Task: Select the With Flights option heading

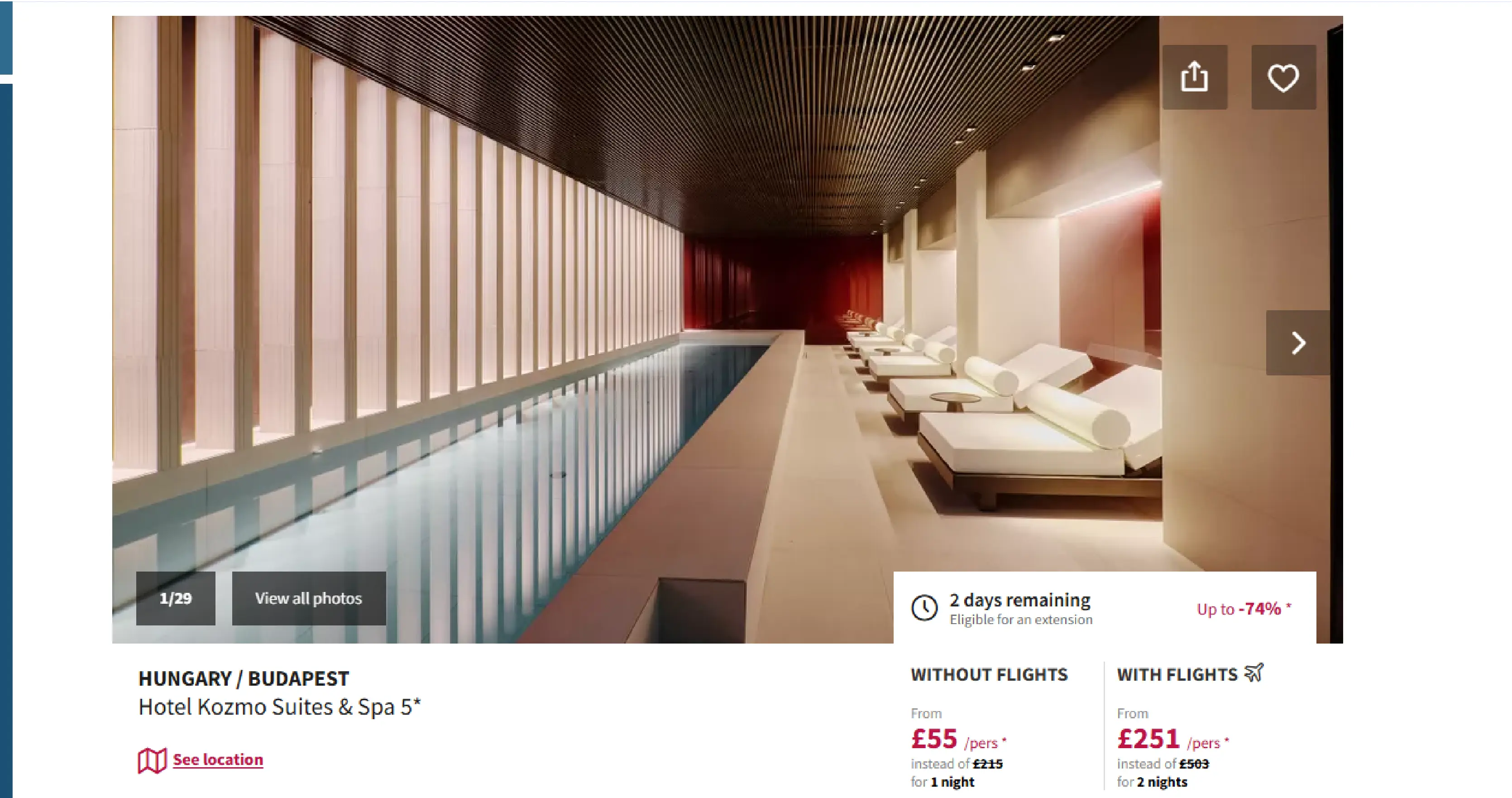Action: click(x=1177, y=675)
